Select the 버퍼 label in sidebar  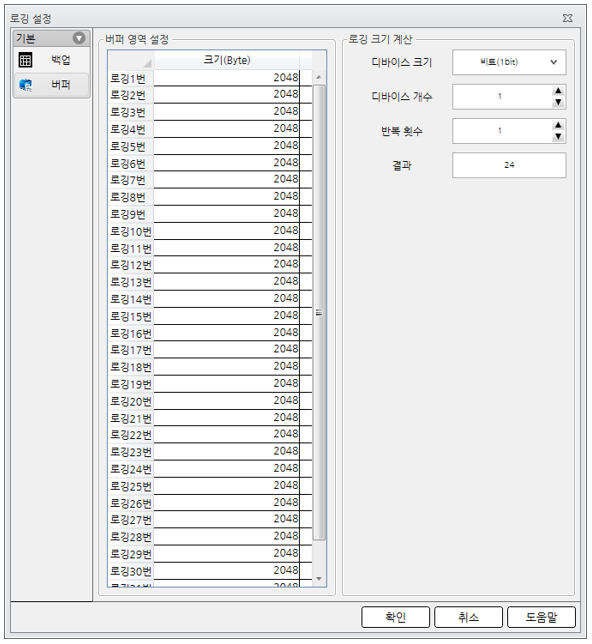pos(60,85)
